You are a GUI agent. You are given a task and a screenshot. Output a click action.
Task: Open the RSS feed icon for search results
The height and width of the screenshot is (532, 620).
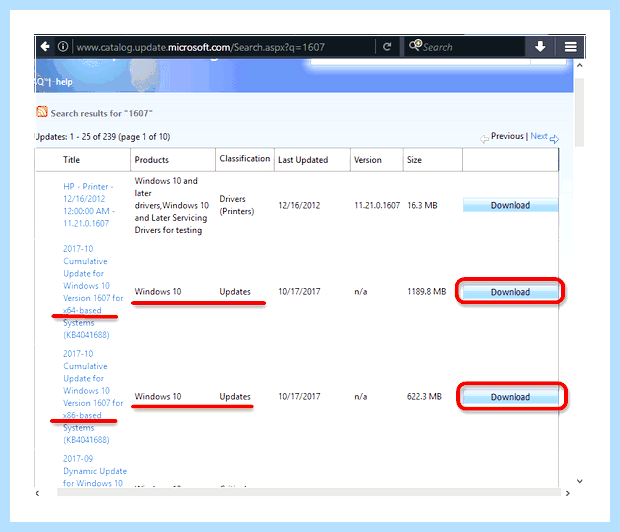42,112
